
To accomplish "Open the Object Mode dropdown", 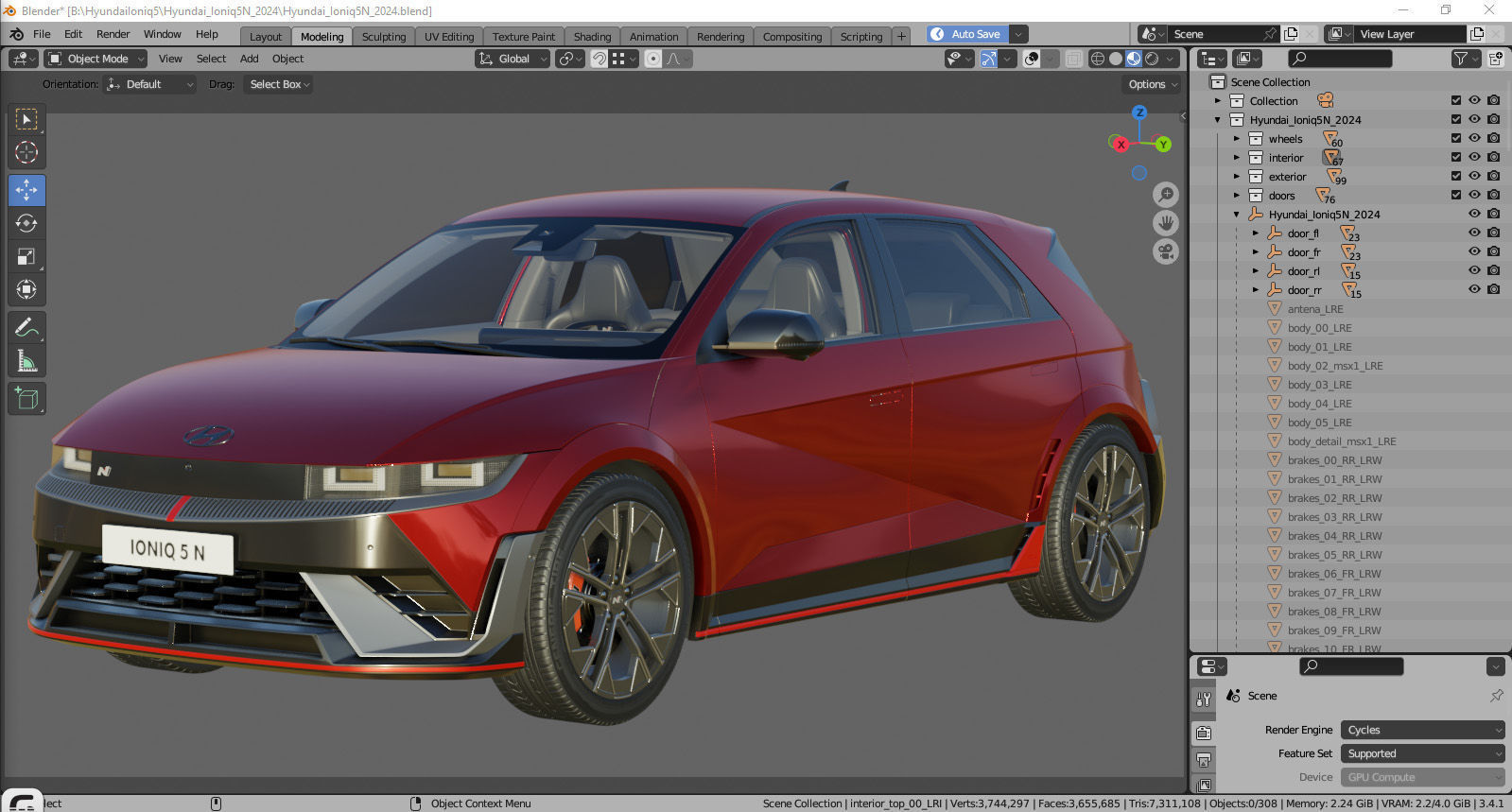I will coord(96,59).
